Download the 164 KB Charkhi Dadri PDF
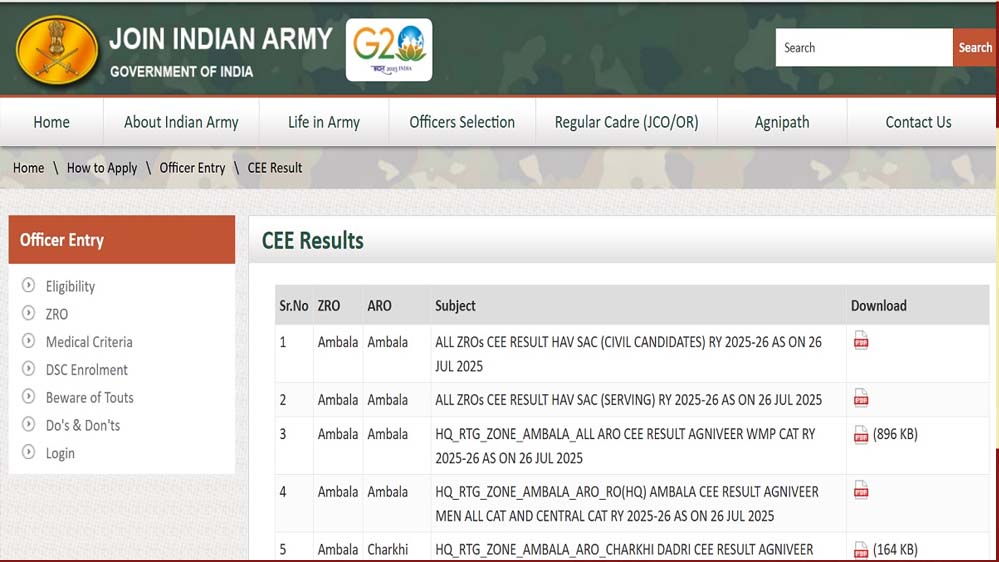 (x=860, y=549)
